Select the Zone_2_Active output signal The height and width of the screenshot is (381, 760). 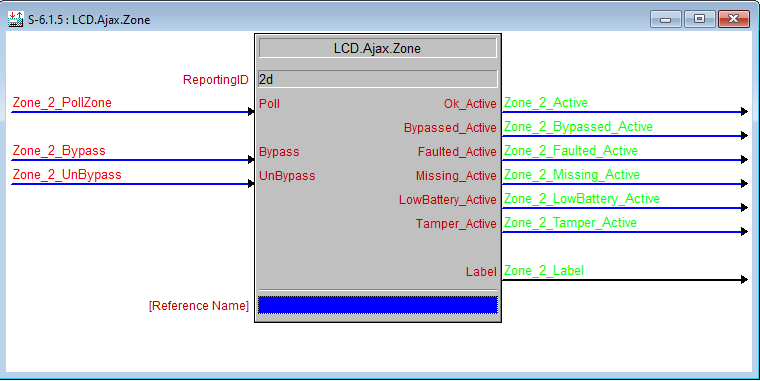click(546, 103)
